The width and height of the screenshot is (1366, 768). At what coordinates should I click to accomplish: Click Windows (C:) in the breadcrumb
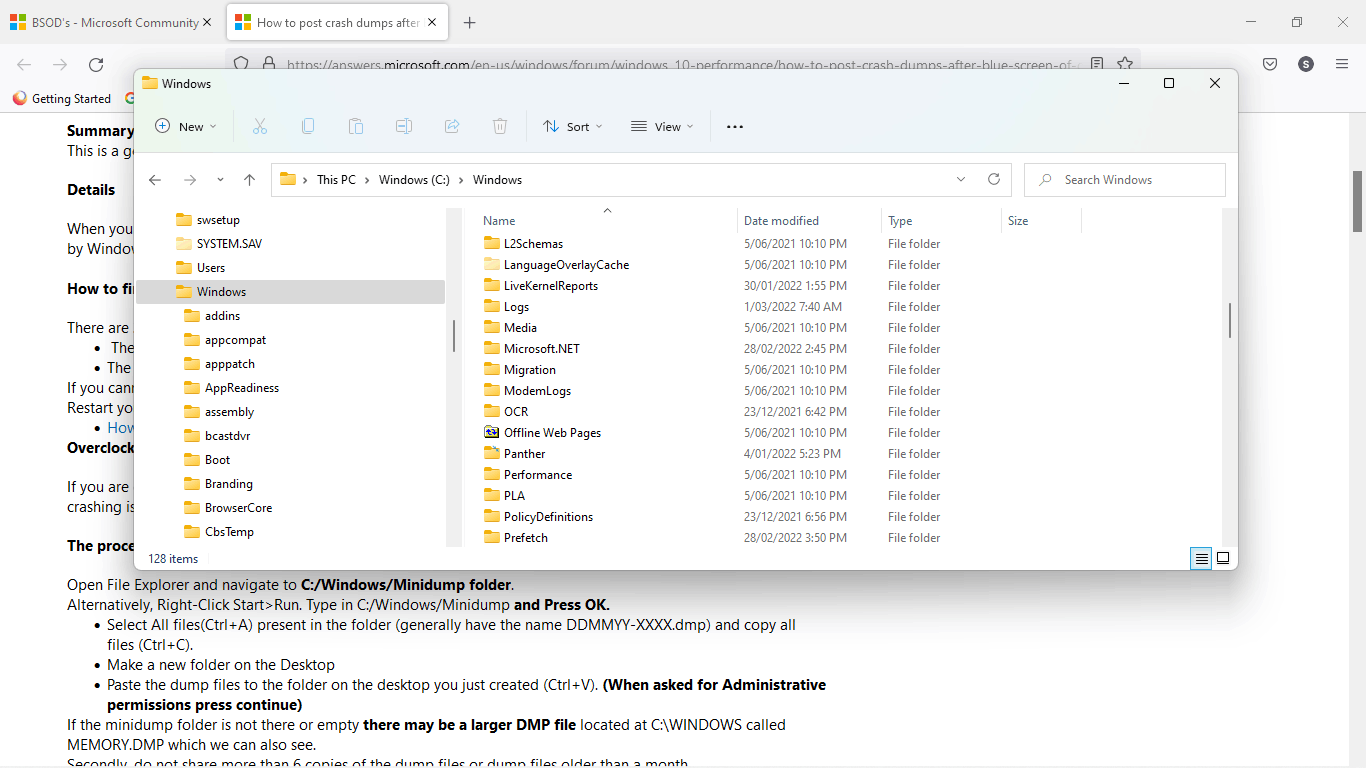[414, 180]
